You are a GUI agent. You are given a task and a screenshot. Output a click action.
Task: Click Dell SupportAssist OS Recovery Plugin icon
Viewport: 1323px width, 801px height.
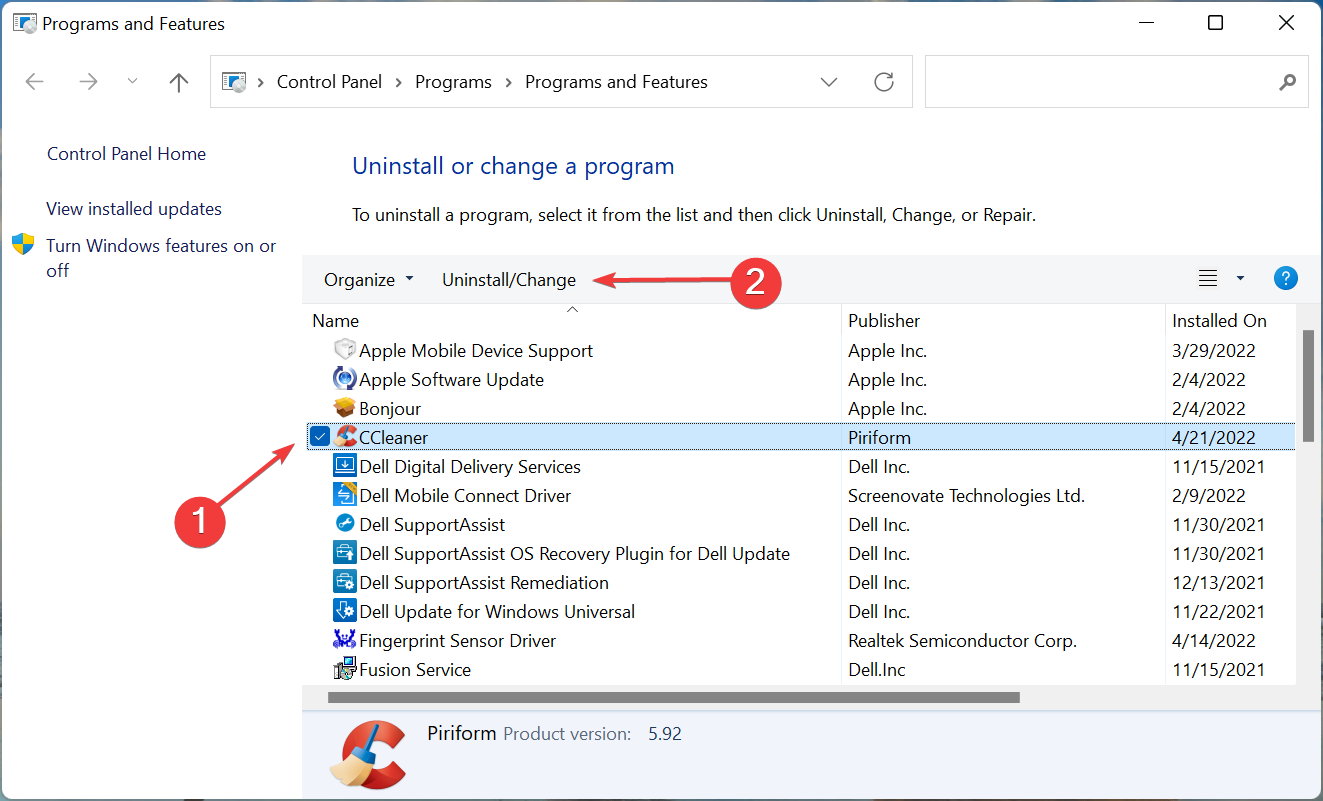(345, 553)
